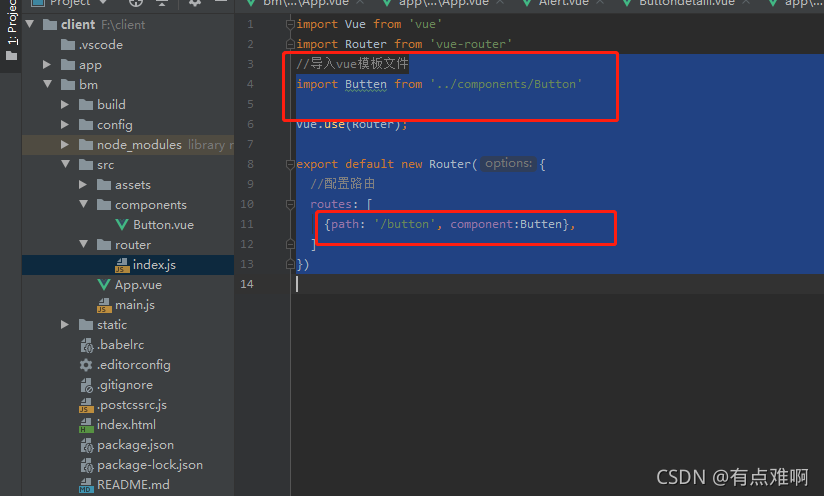Click the .vscode folder icon
The width and height of the screenshot is (824, 496).
click(x=68, y=45)
